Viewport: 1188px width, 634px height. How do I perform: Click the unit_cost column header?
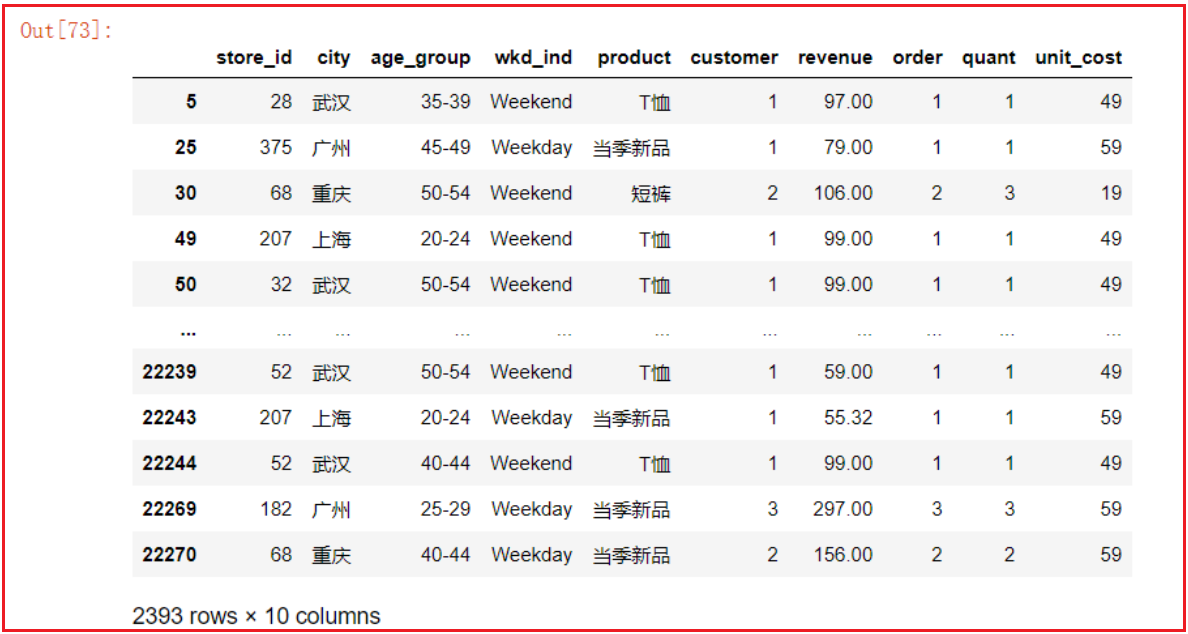[1078, 58]
